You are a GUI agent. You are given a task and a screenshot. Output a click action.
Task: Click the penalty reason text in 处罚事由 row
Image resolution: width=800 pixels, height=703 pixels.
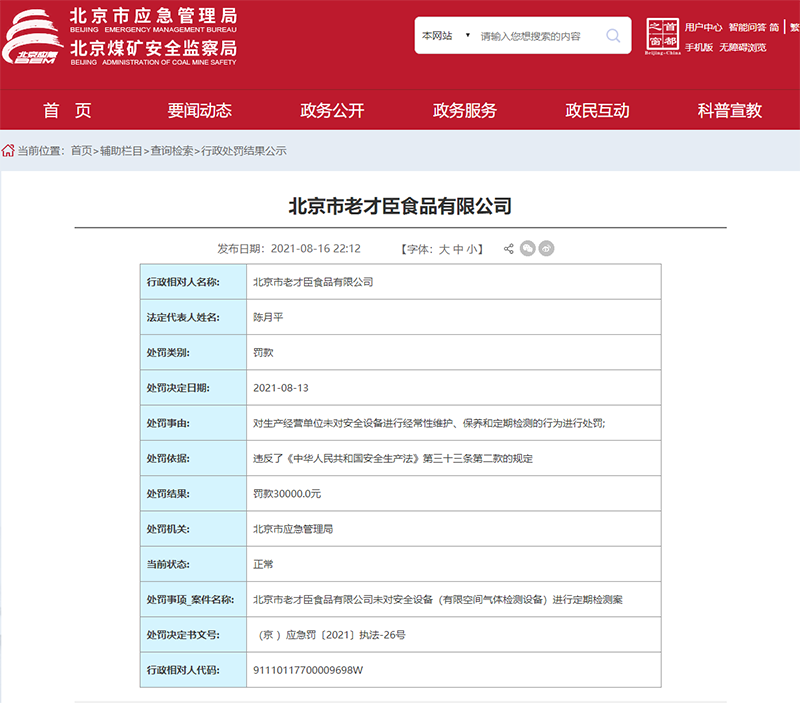click(x=429, y=423)
